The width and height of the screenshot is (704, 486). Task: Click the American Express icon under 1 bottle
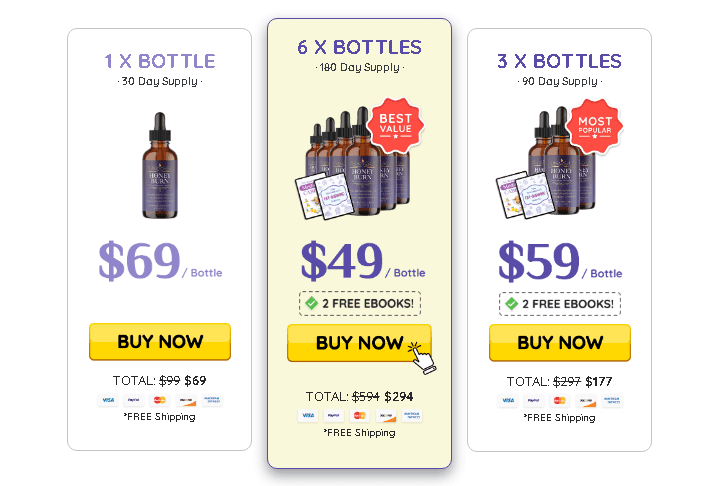point(212,400)
